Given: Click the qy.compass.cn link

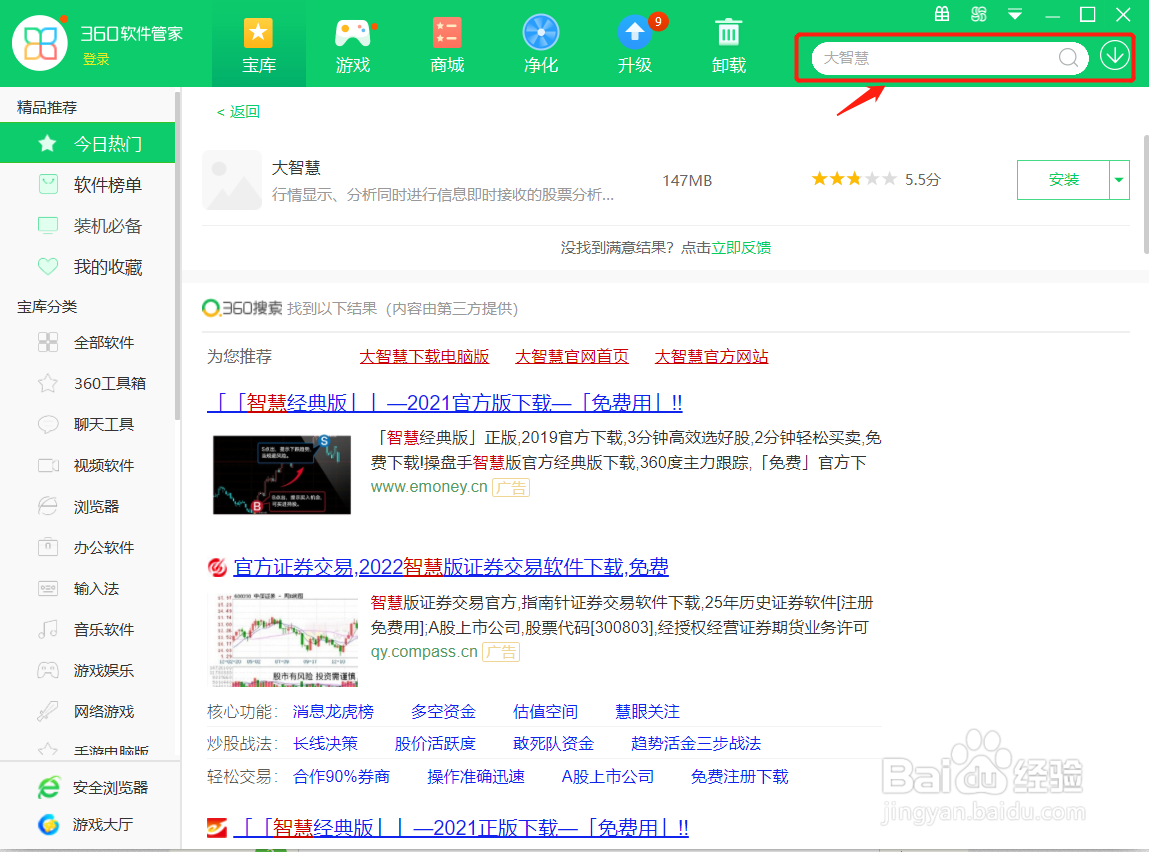Looking at the screenshot, I should (x=424, y=652).
